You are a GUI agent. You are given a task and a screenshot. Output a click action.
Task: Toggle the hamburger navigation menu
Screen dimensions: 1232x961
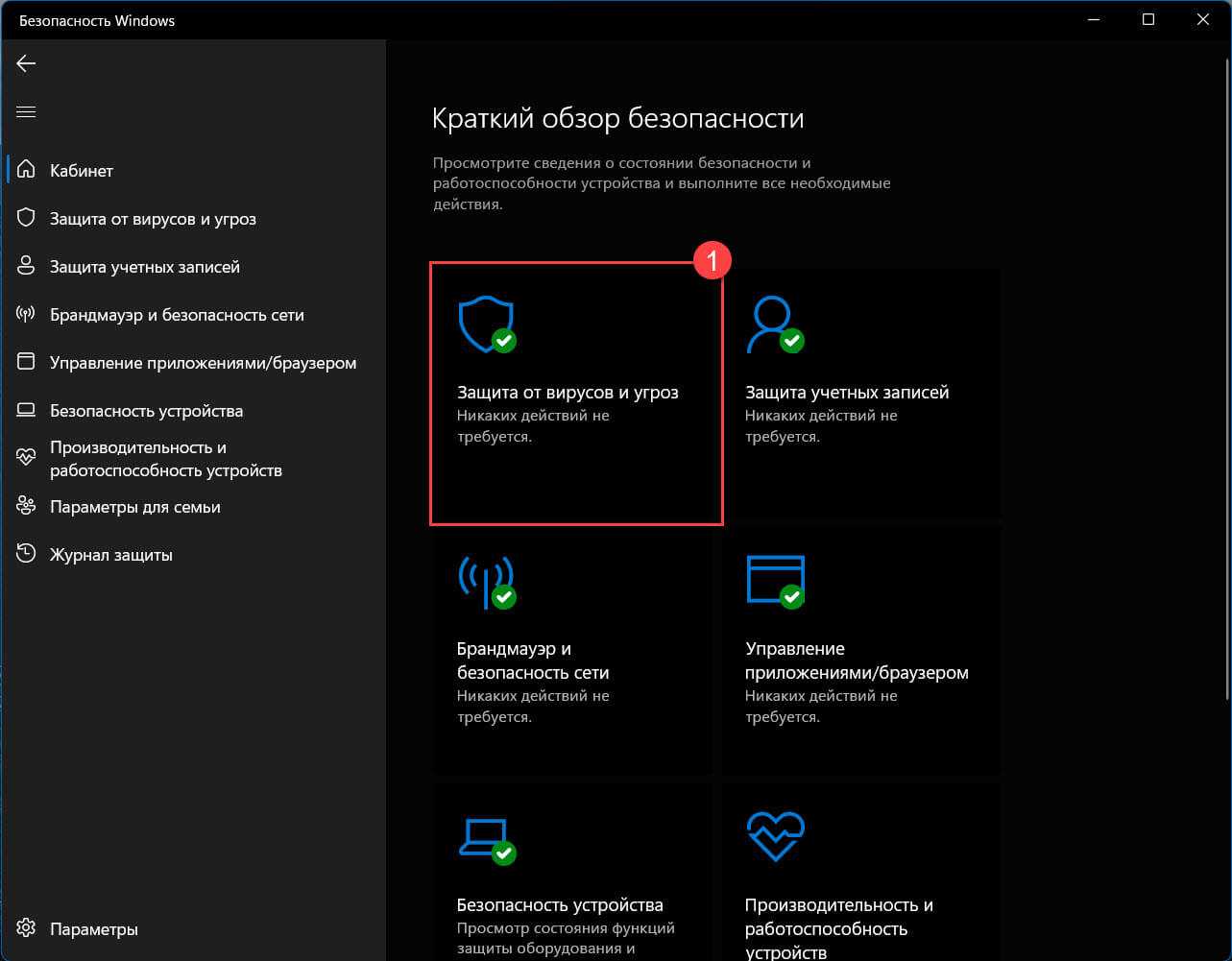(26, 112)
